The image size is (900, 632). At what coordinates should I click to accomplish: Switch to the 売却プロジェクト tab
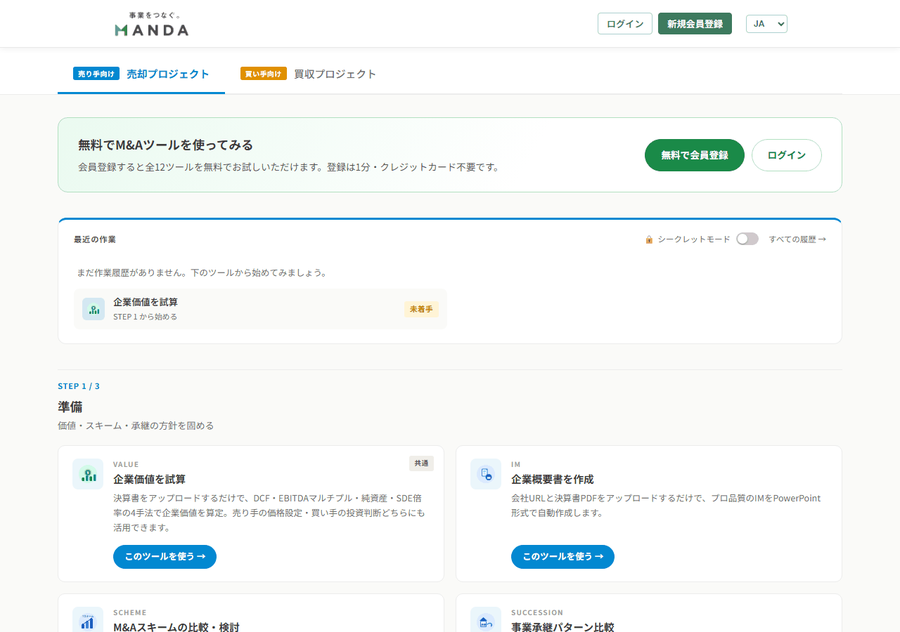click(x=141, y=74)
